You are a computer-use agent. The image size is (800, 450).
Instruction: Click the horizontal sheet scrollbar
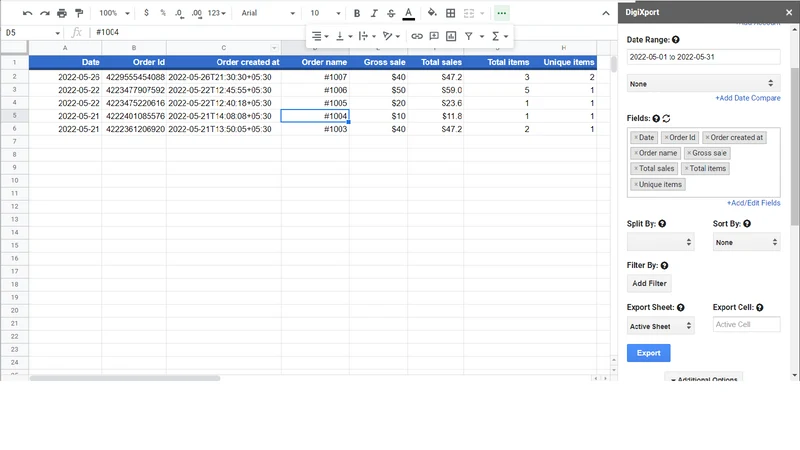coord(124,379)
